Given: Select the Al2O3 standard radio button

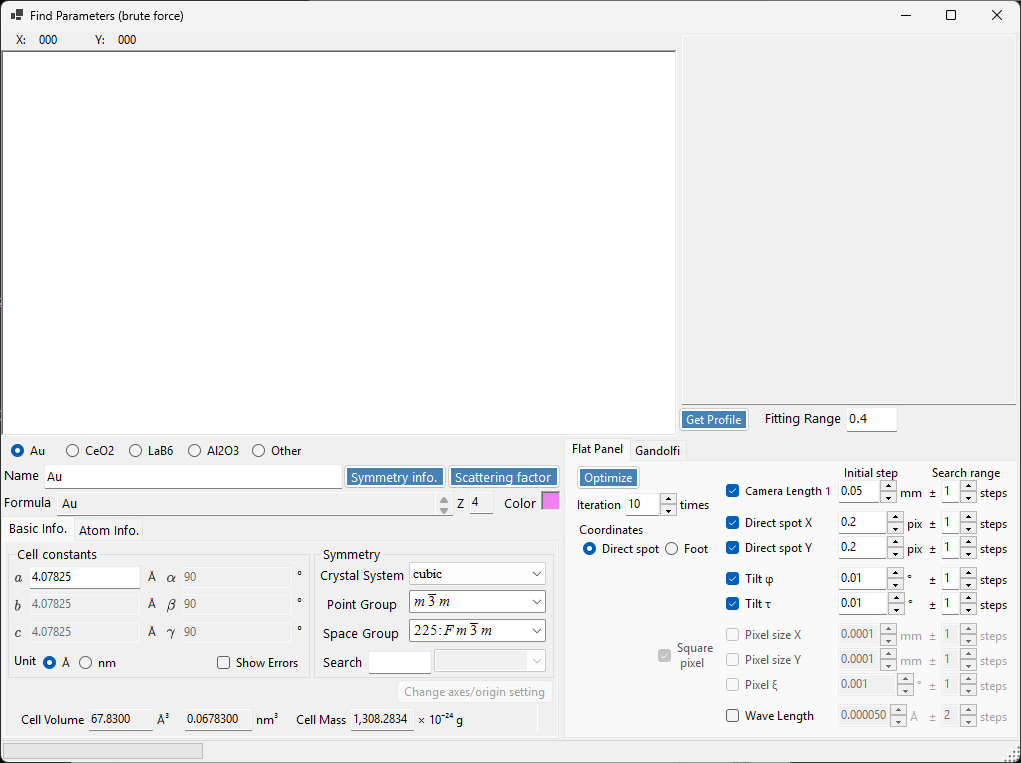Looking at the screenshot, I should pyautogui.click(x=194, y=451).
